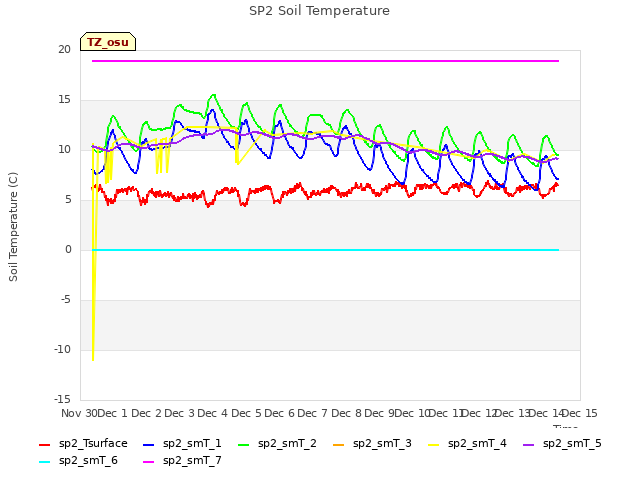This screenshot has width=640, height=480.
Task: Toggle sp2_Tsurface series in the legend
Action: click(83, 444)
